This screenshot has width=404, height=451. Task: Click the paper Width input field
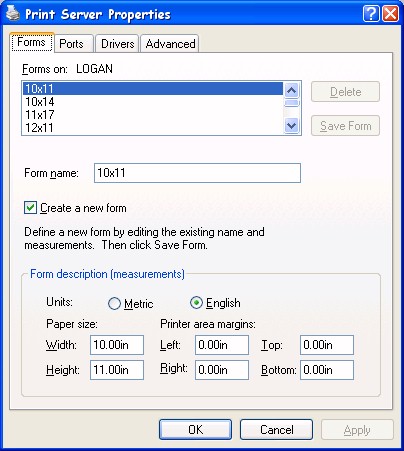117,345
